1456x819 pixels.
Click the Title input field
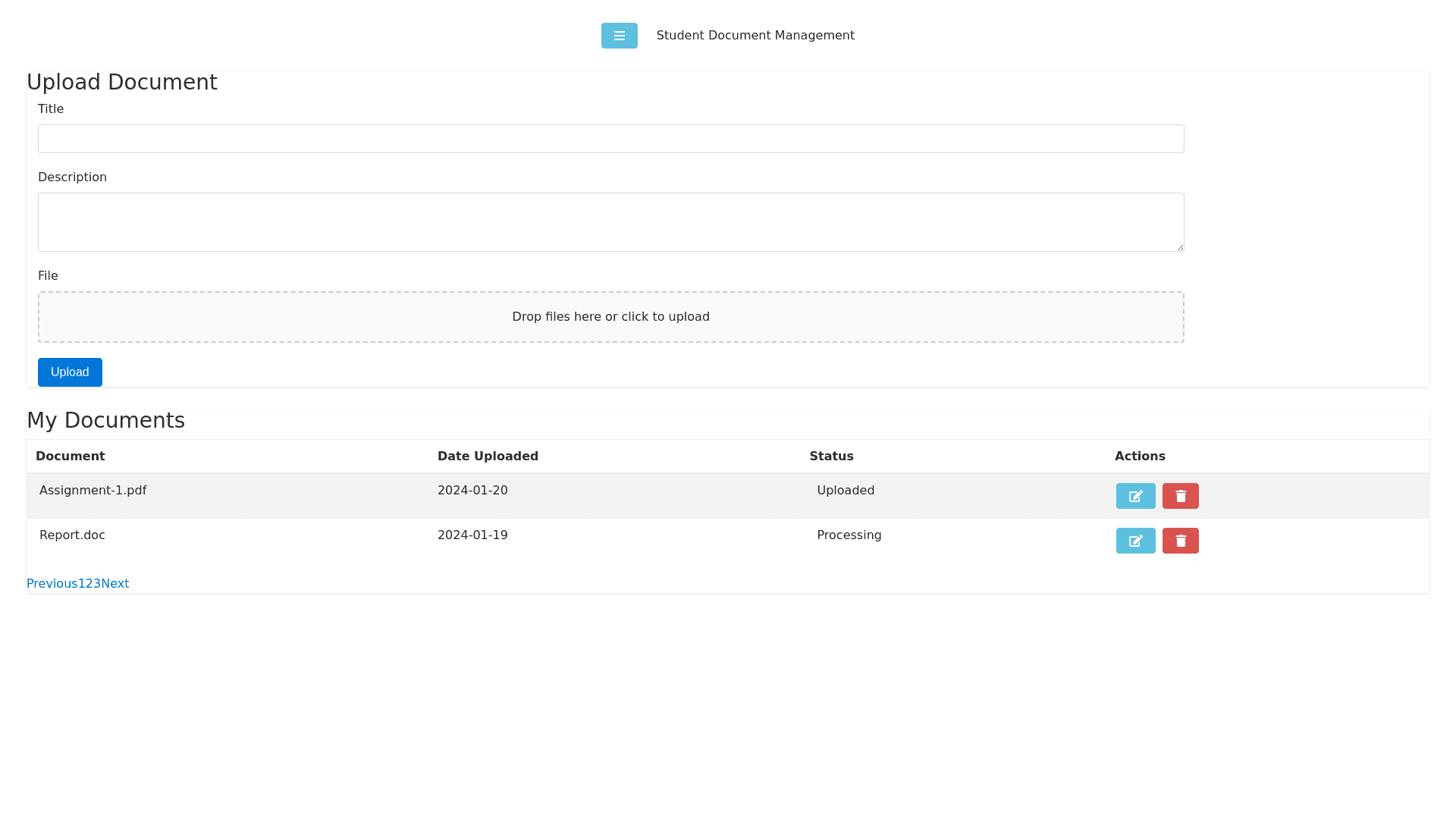[611, 139]
